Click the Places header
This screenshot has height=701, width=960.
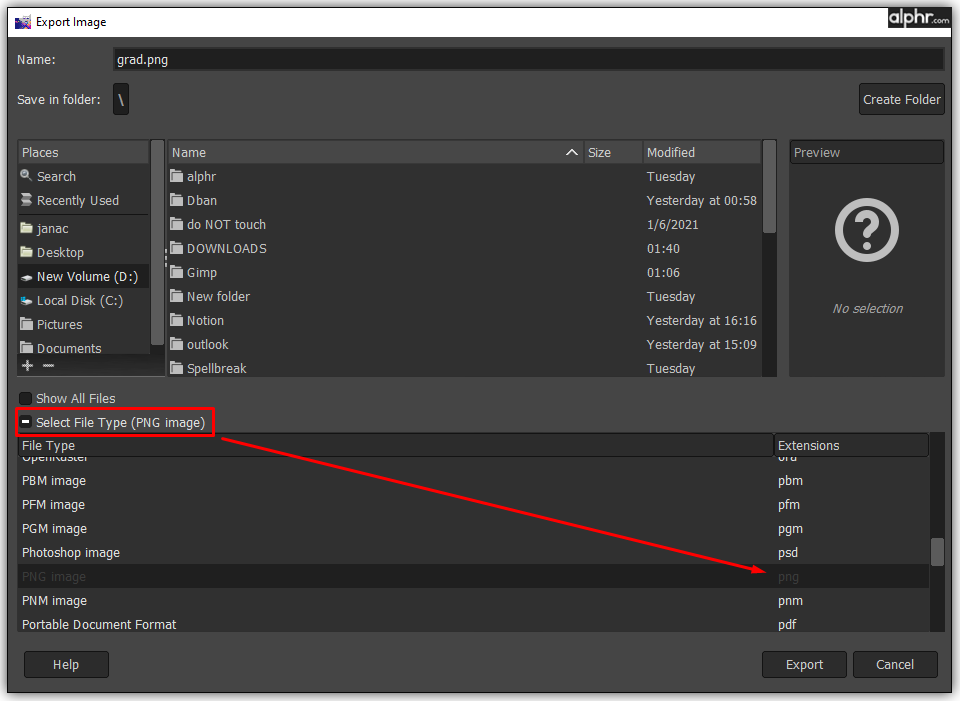(x=83, y=152)
